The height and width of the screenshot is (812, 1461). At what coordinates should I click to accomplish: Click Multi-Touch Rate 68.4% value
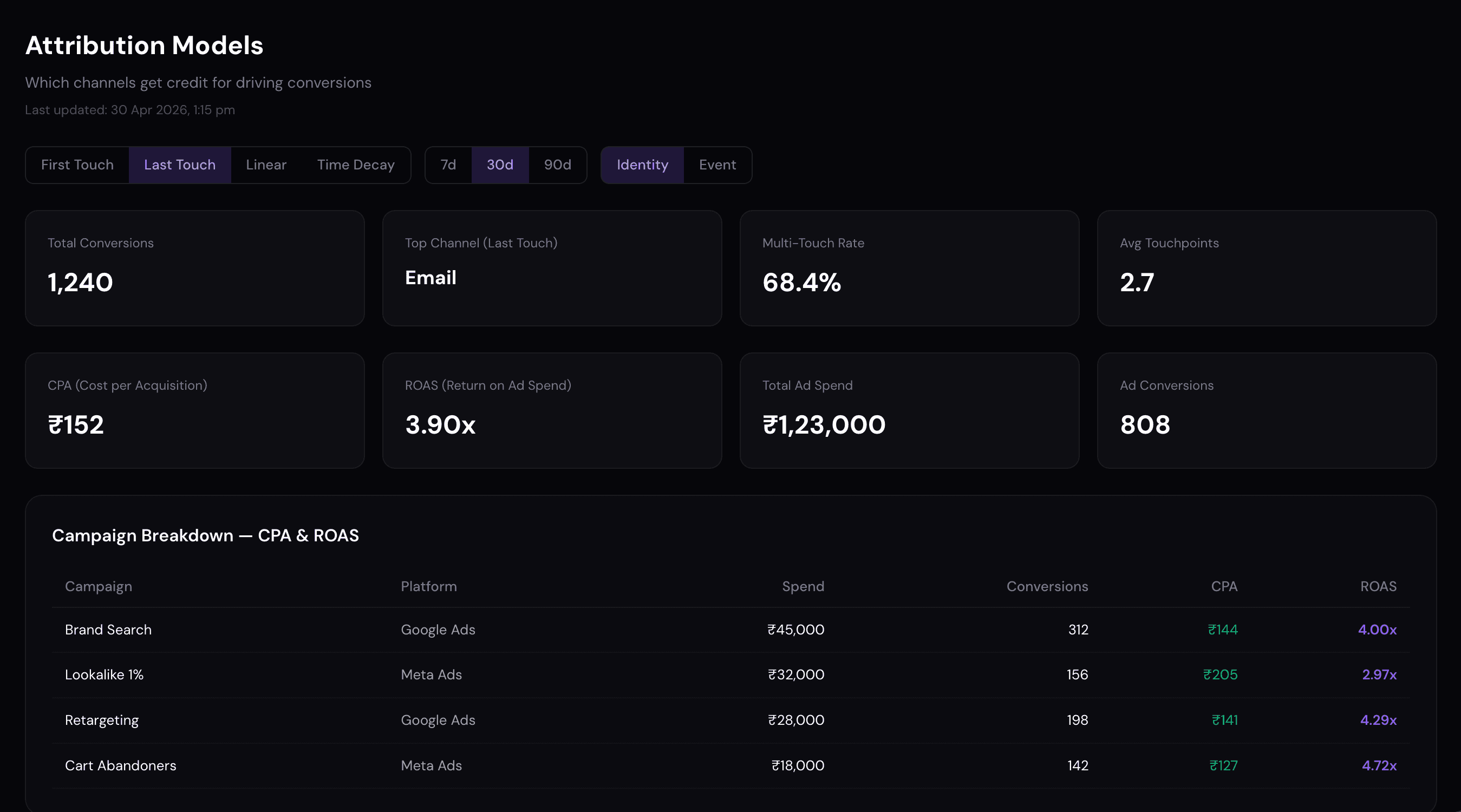click(x=801, y=283)
